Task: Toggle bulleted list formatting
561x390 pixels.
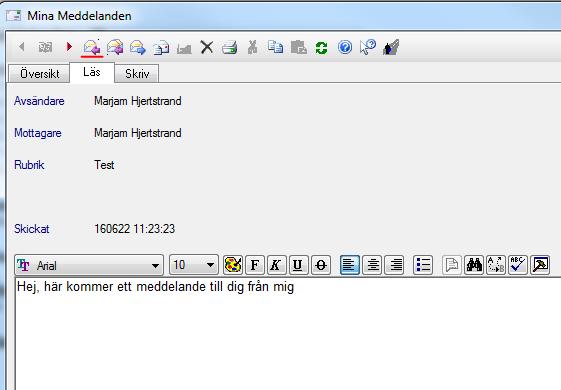Action: click(423, 265)
